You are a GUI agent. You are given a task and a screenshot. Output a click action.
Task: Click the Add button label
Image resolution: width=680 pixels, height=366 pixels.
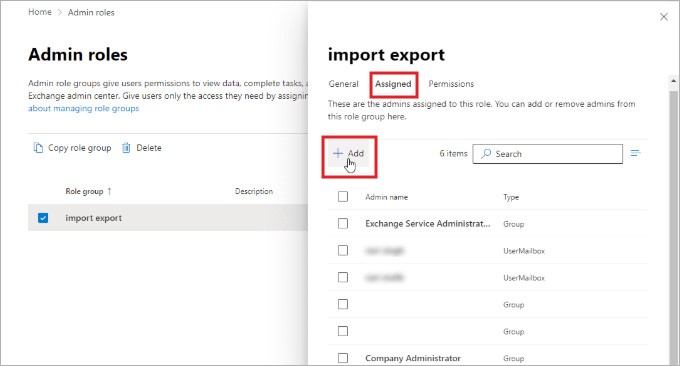coord(356,154)
